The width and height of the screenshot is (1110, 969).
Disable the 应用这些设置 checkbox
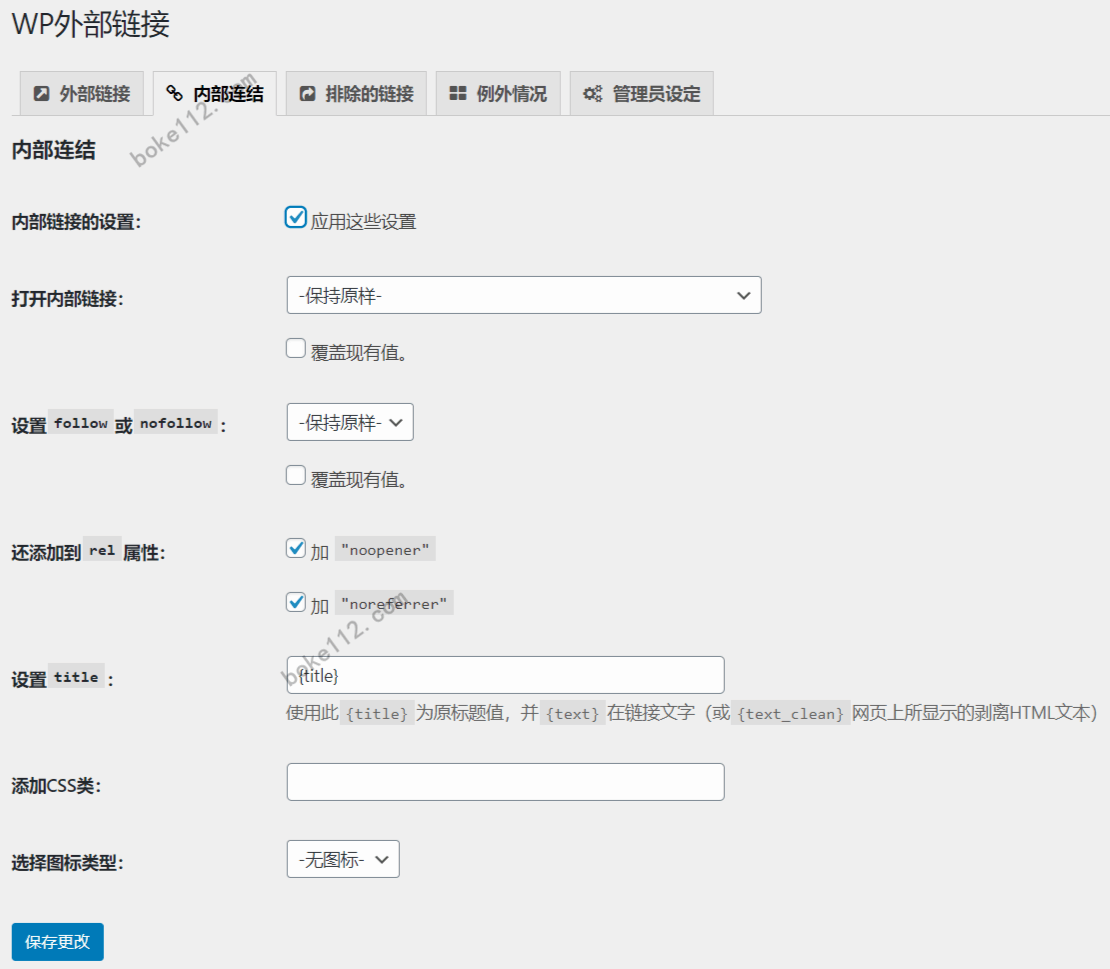tap(295, 216)
